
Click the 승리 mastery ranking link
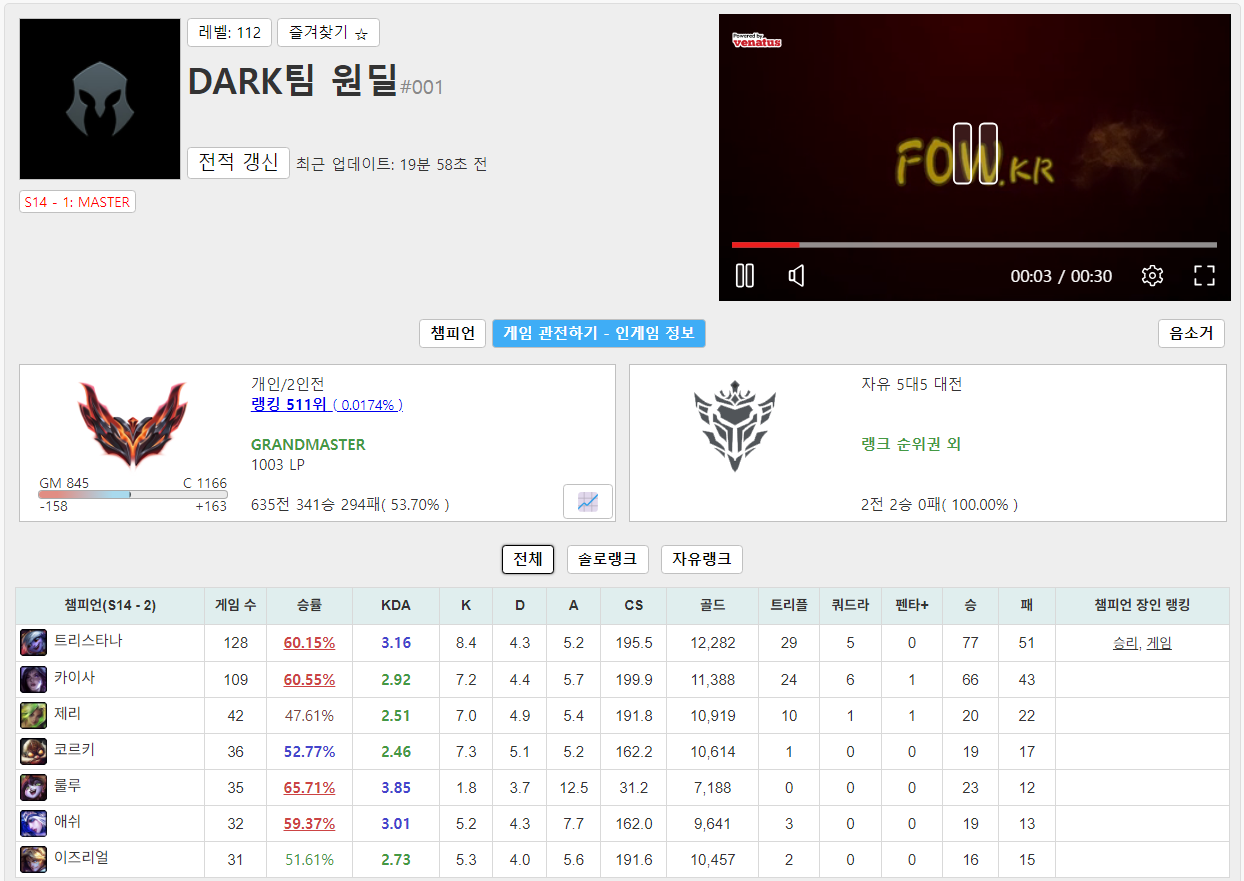click(x=1125, y=643)
